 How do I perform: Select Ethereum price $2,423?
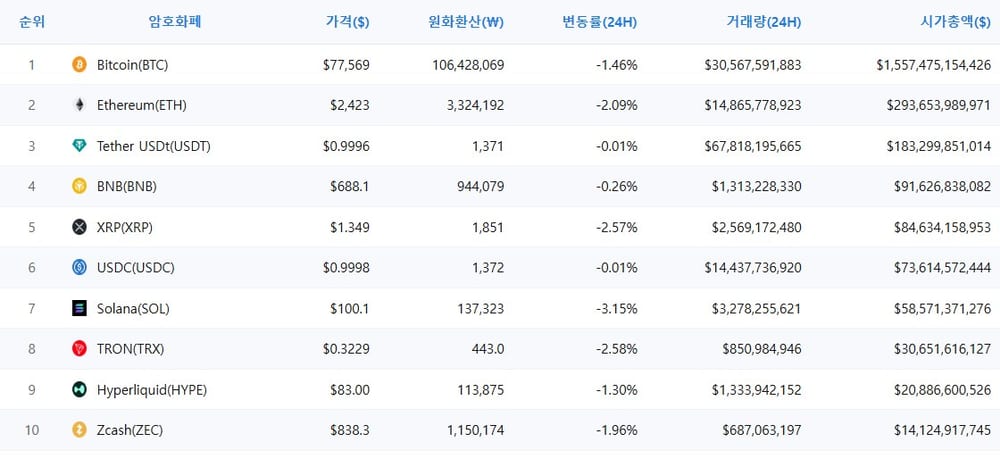349,106
